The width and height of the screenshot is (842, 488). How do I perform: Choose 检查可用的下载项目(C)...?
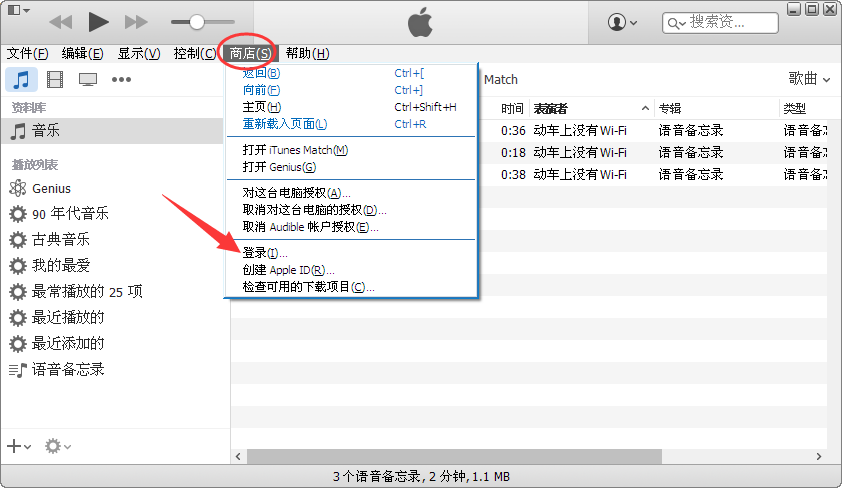click(352, 287)
